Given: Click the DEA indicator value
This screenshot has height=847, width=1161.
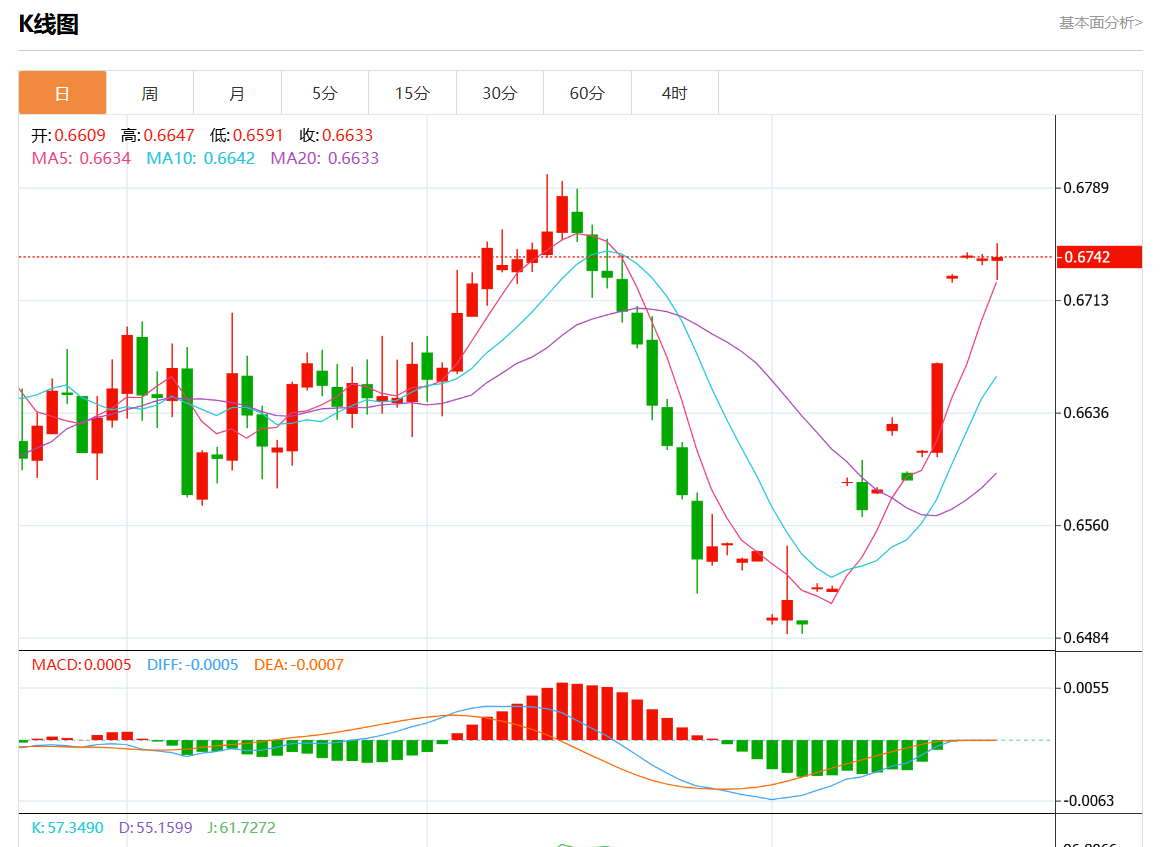Looking at the screenshot, I should pyautogui.click(x=298, y=664).
